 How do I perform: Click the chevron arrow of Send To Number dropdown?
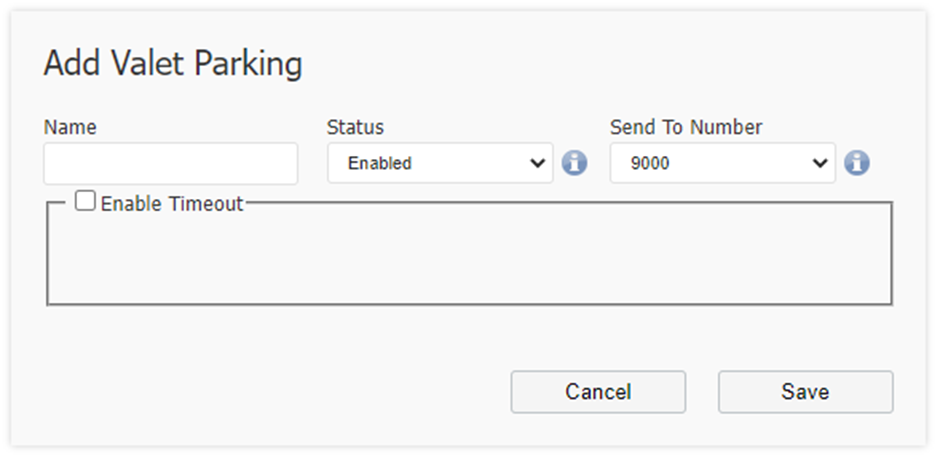click(820, 163)
